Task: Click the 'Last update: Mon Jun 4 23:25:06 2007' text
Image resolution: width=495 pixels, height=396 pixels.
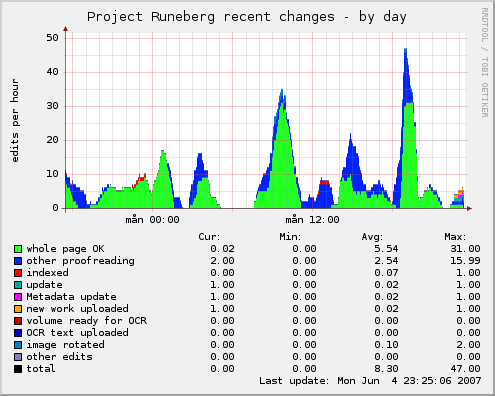Action: 370,381
